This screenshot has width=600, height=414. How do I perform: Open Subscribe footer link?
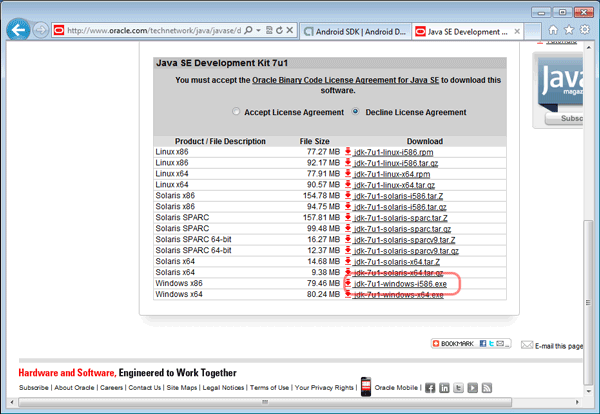point(34,388)
